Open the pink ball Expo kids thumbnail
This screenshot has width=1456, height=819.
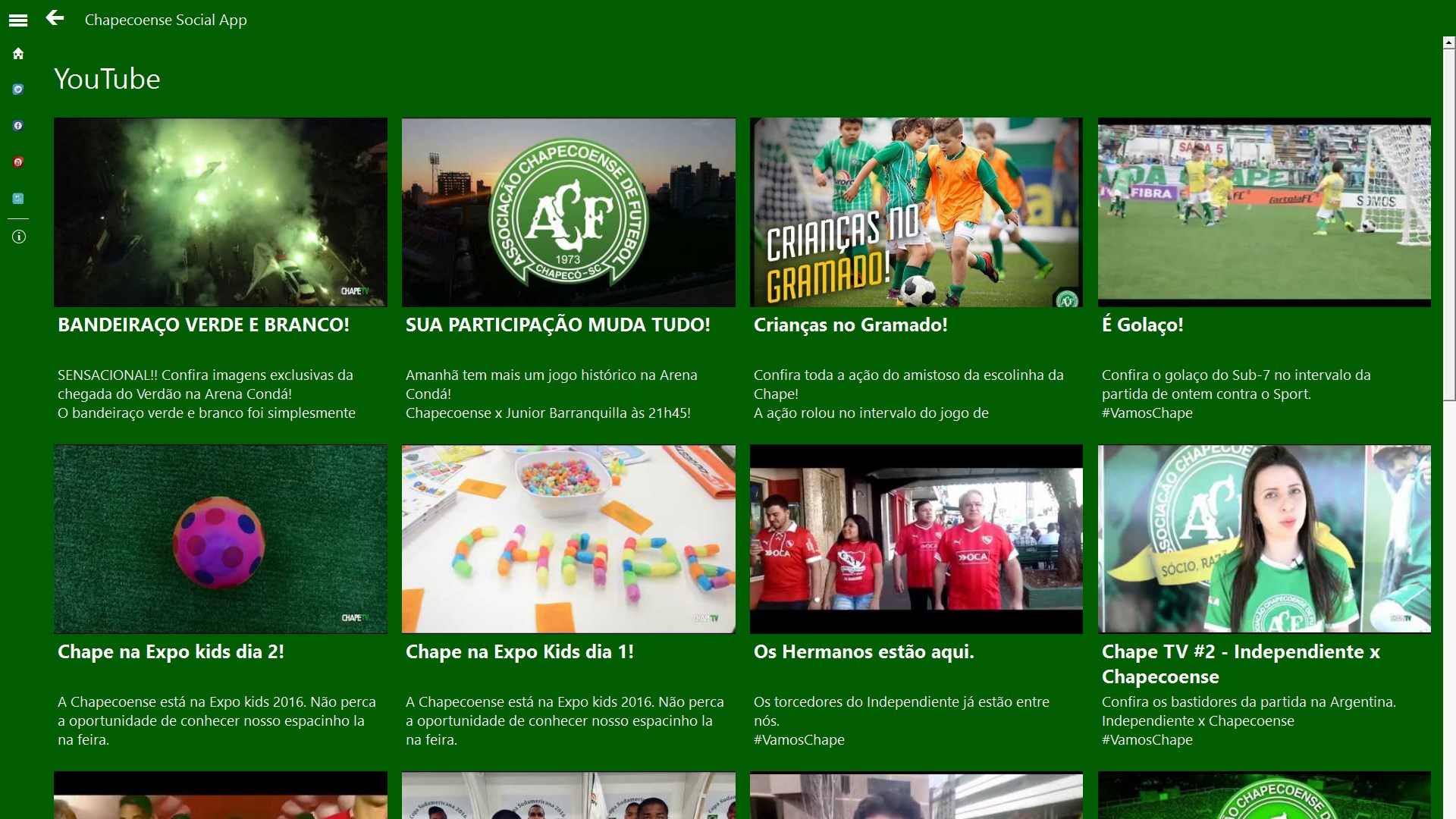tap(220, 539)
